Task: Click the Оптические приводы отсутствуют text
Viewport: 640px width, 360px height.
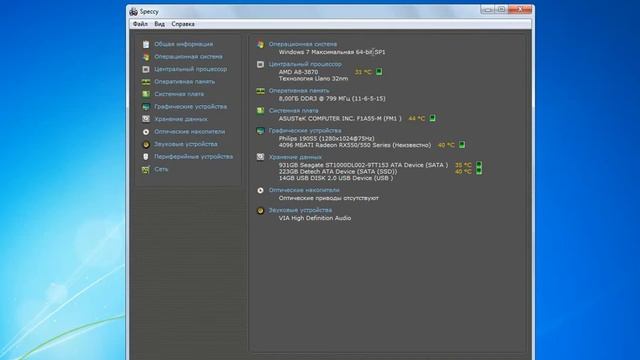Action: 329,198
